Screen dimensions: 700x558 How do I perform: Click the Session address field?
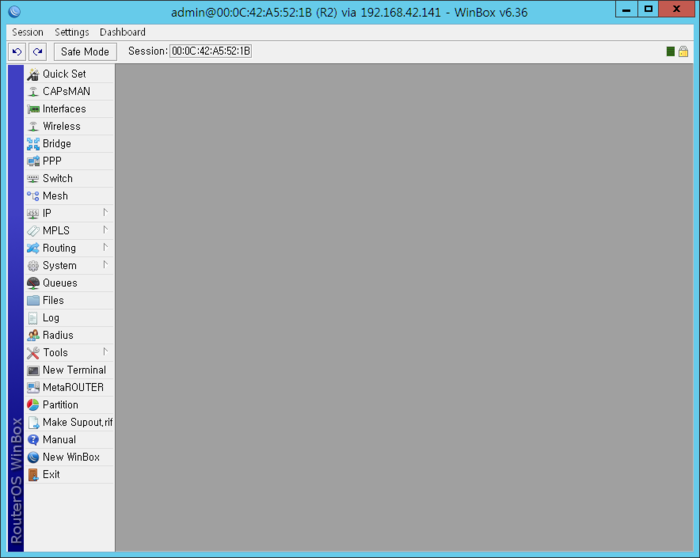[211, 51]
